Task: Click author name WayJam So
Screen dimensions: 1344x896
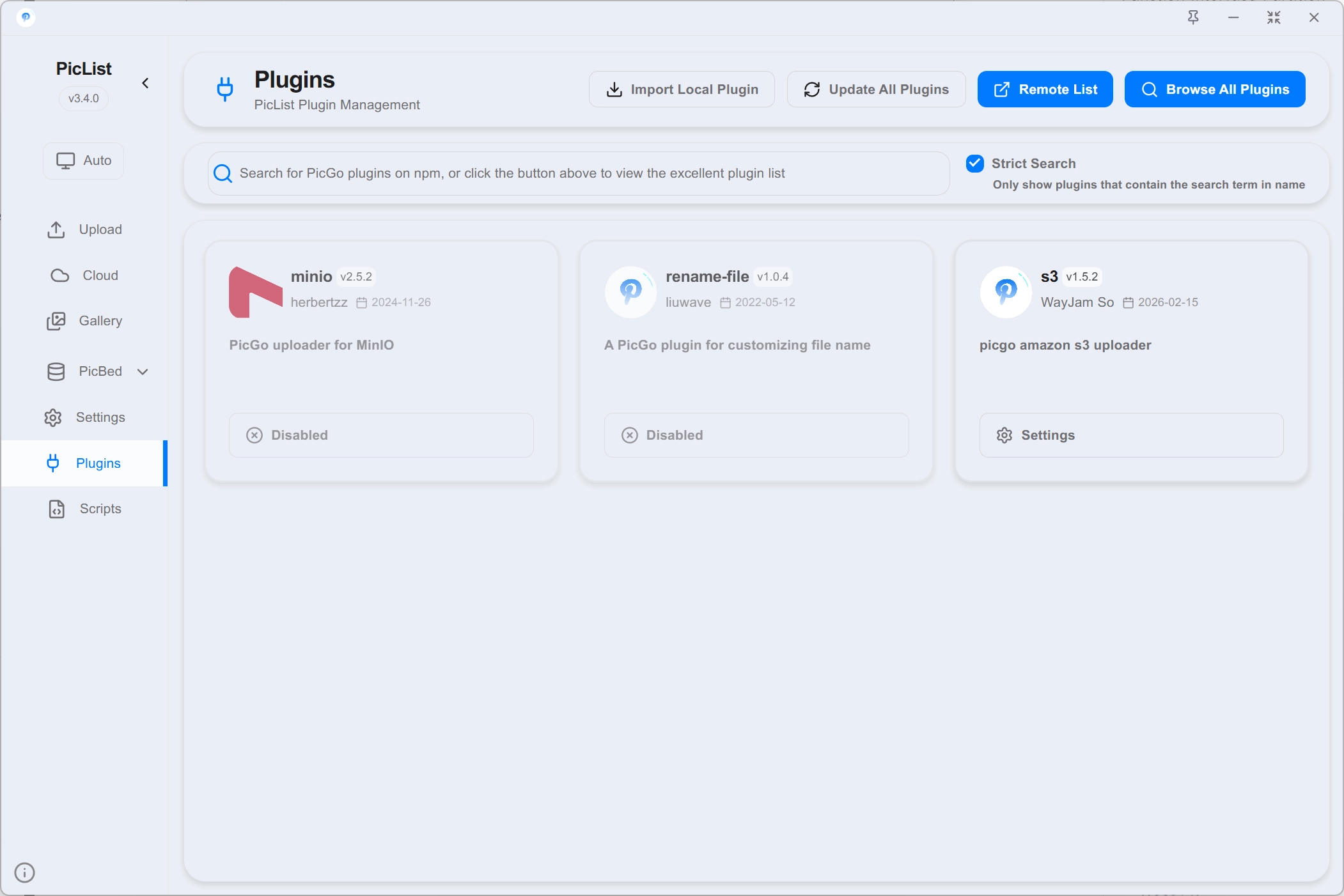Action: pos(1077,302)
